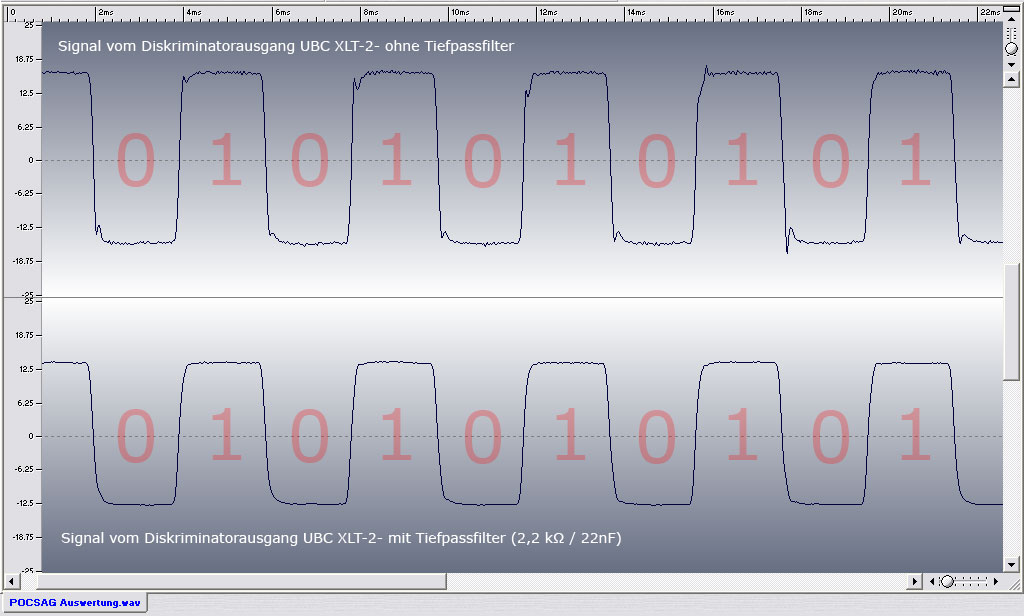This screenshot has width=1024, height=616.
Task: Click the horizontal zoom increase arrow
Action: (x=996, y=581)
